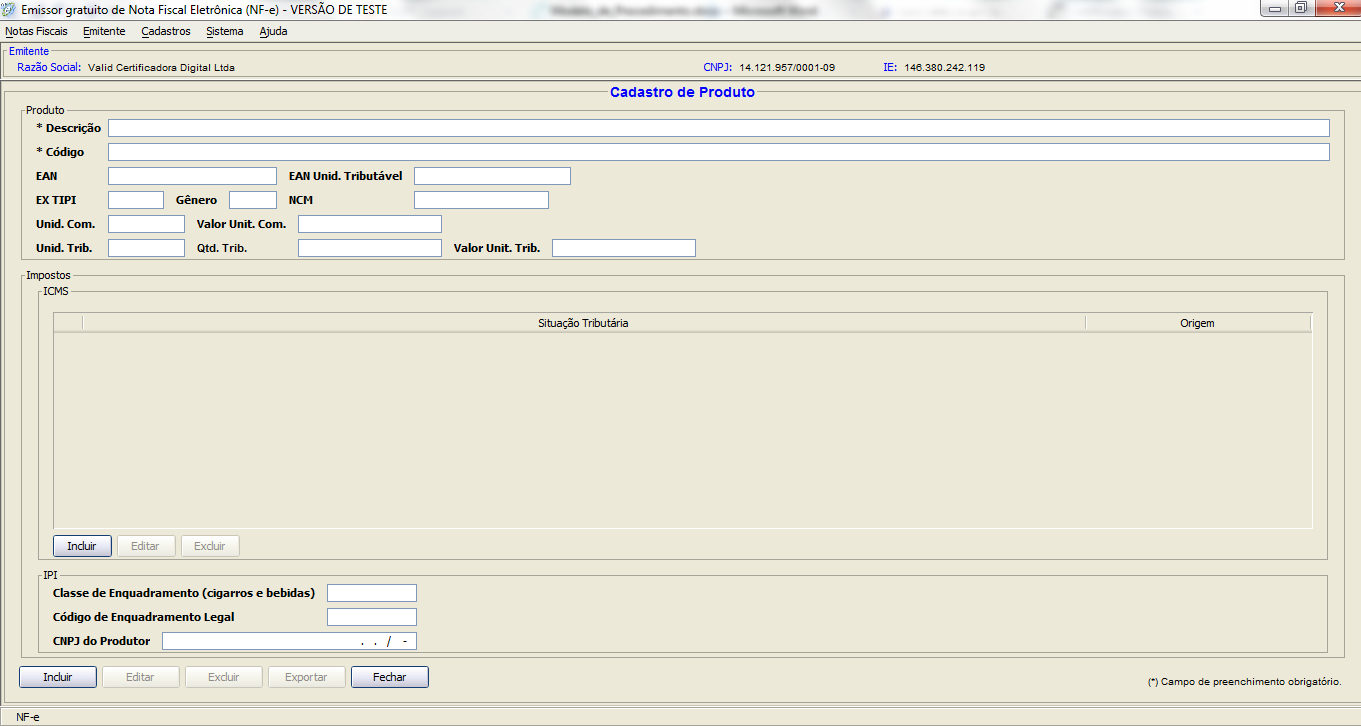Focus the Descrição input field
This screenshot has height=726, width=1361.
tap(719, 128)
